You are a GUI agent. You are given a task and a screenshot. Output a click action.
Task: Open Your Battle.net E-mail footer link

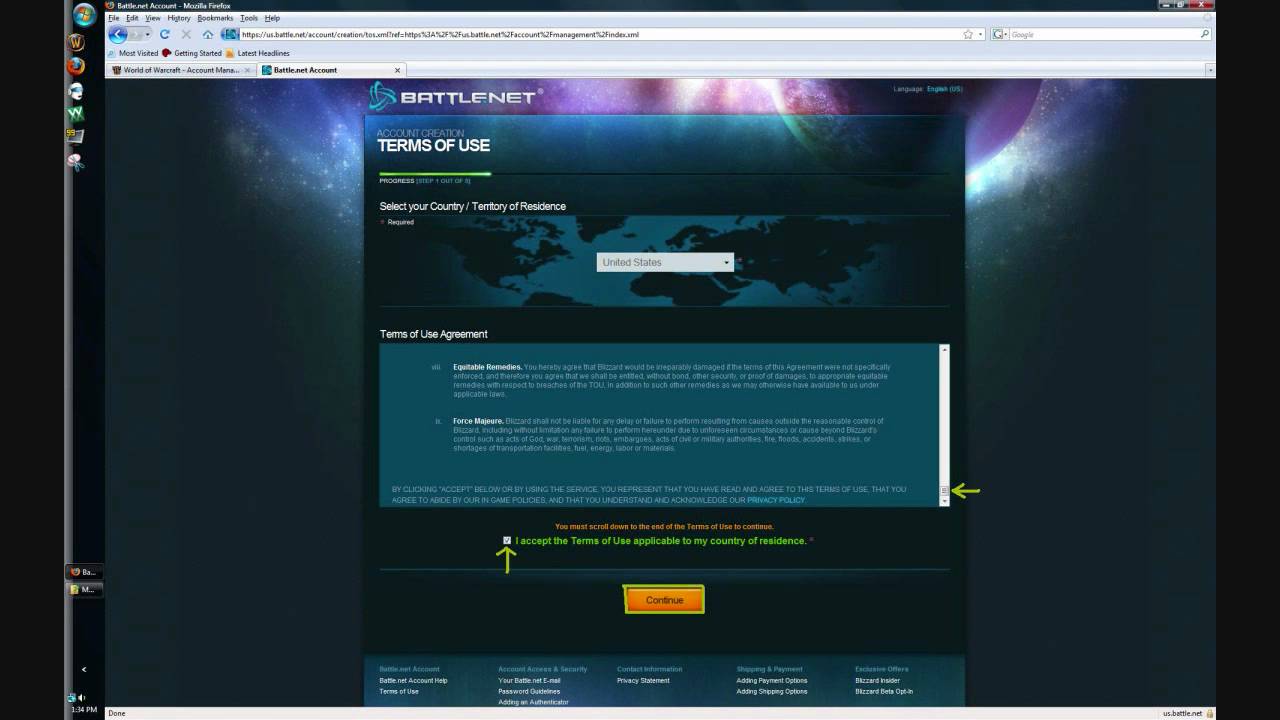529,680
